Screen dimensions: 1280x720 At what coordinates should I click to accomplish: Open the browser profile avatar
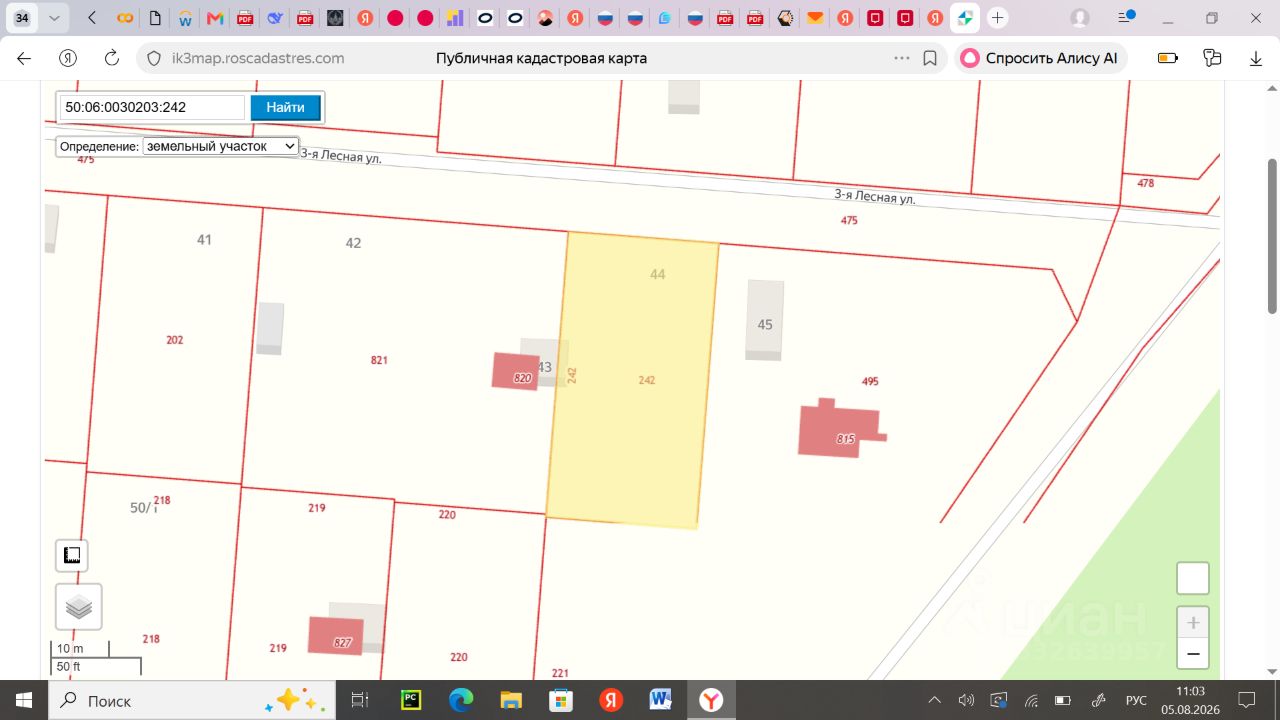click(1080, 18)
